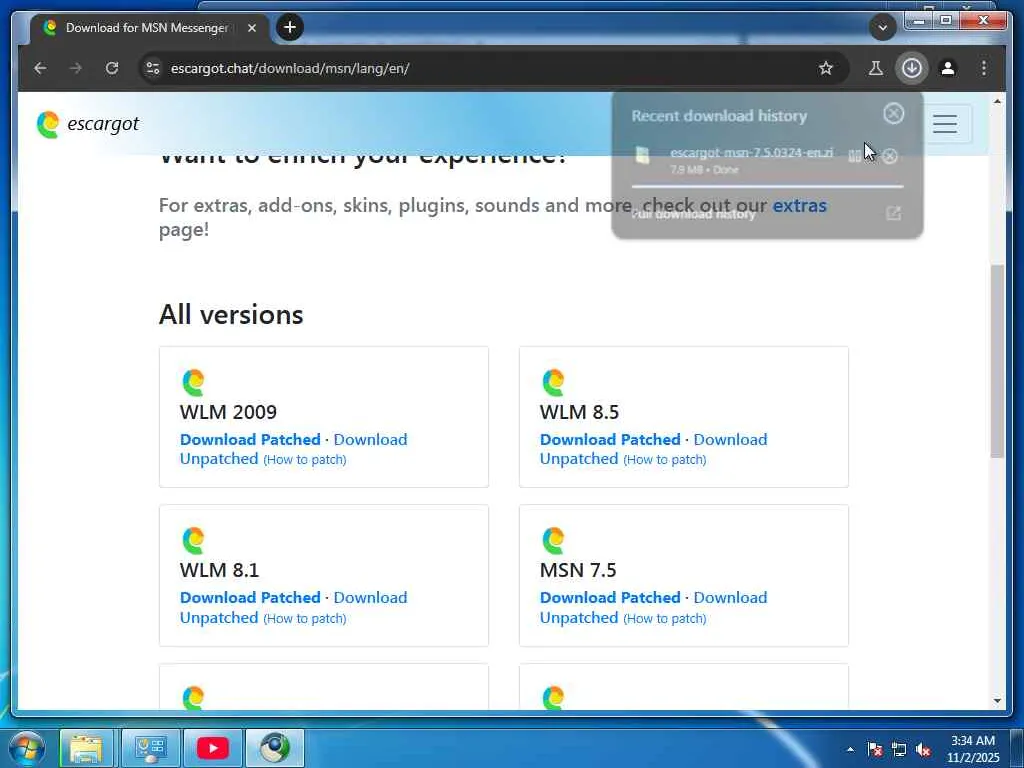The width and height of the screenshot is (1024, 768).
Task: Open the network tray icon
Action: (x=899, y=749)
